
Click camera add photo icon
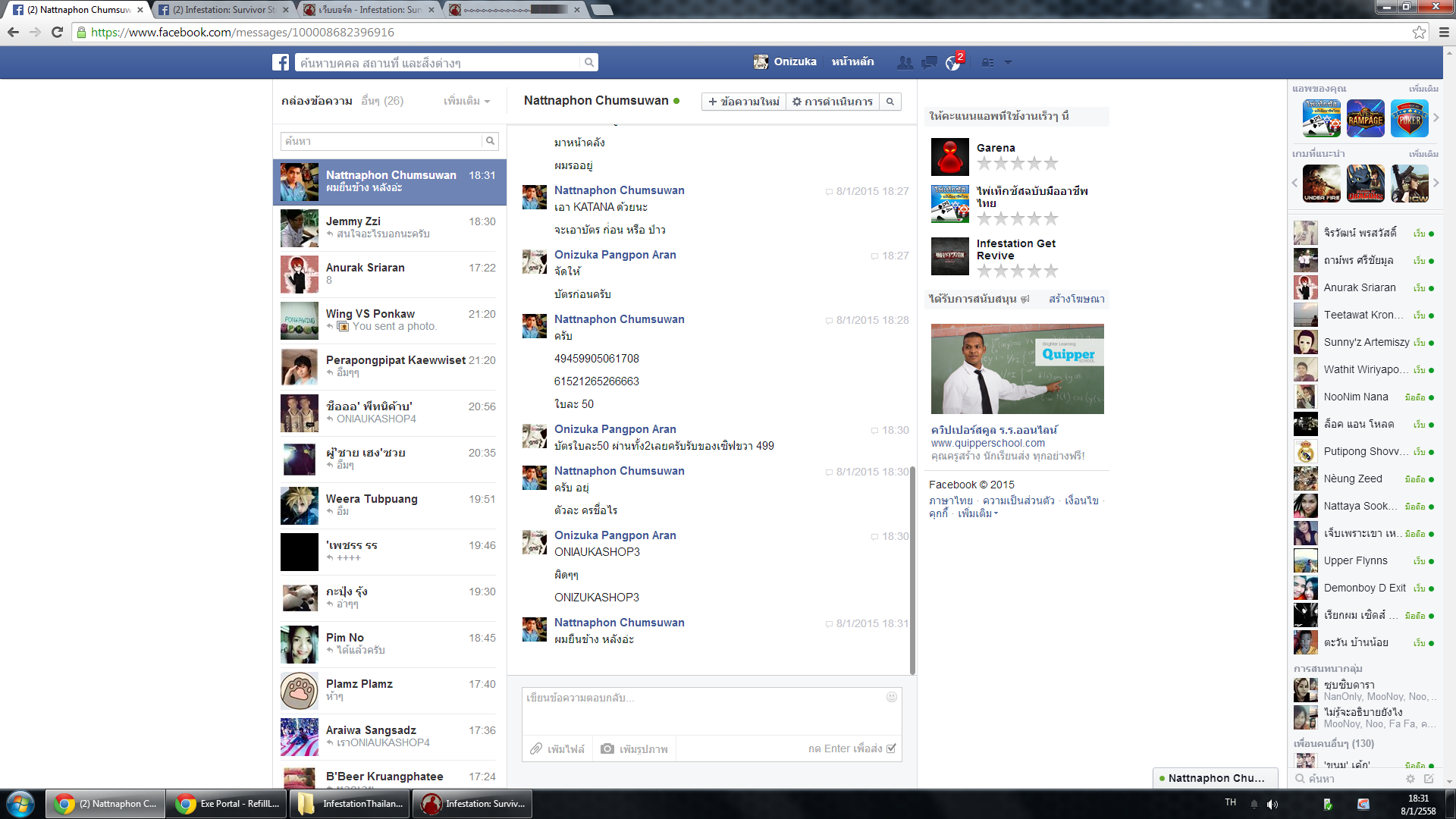click(x=607, y=749)
